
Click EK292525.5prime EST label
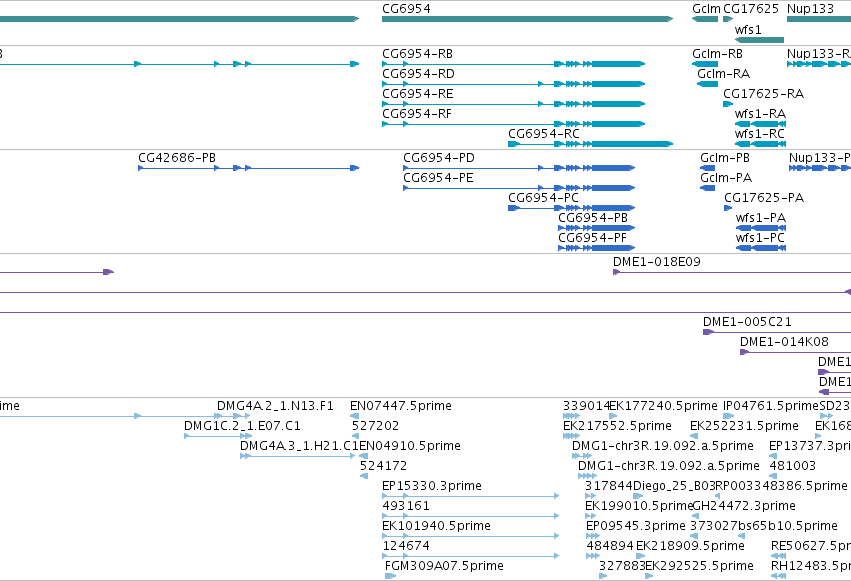tap(699, 566)
